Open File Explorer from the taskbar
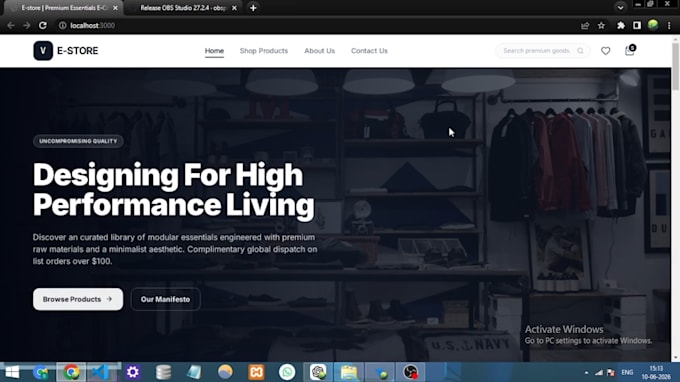 pos(349,372)
